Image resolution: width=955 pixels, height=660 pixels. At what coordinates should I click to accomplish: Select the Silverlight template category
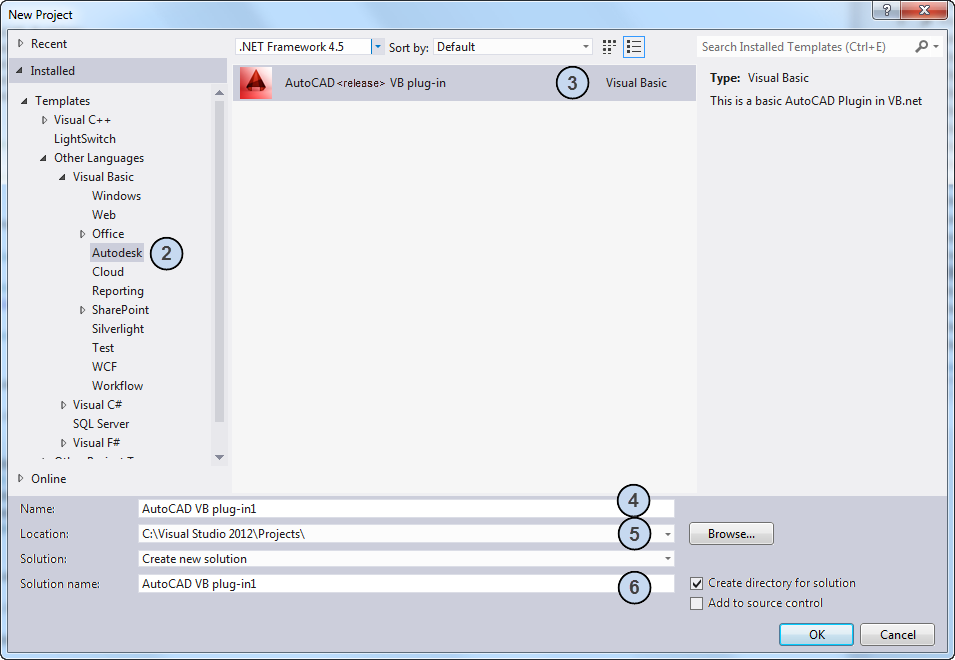118,329
